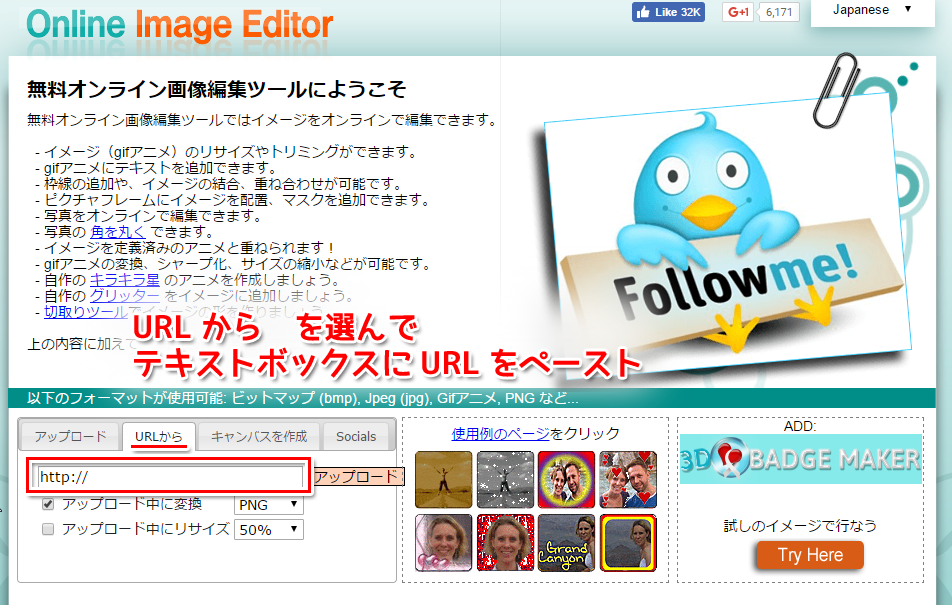Screen dimensions: 952x605
Task: Click the 3D Badge Maker banner
Action: coord(801,459)
